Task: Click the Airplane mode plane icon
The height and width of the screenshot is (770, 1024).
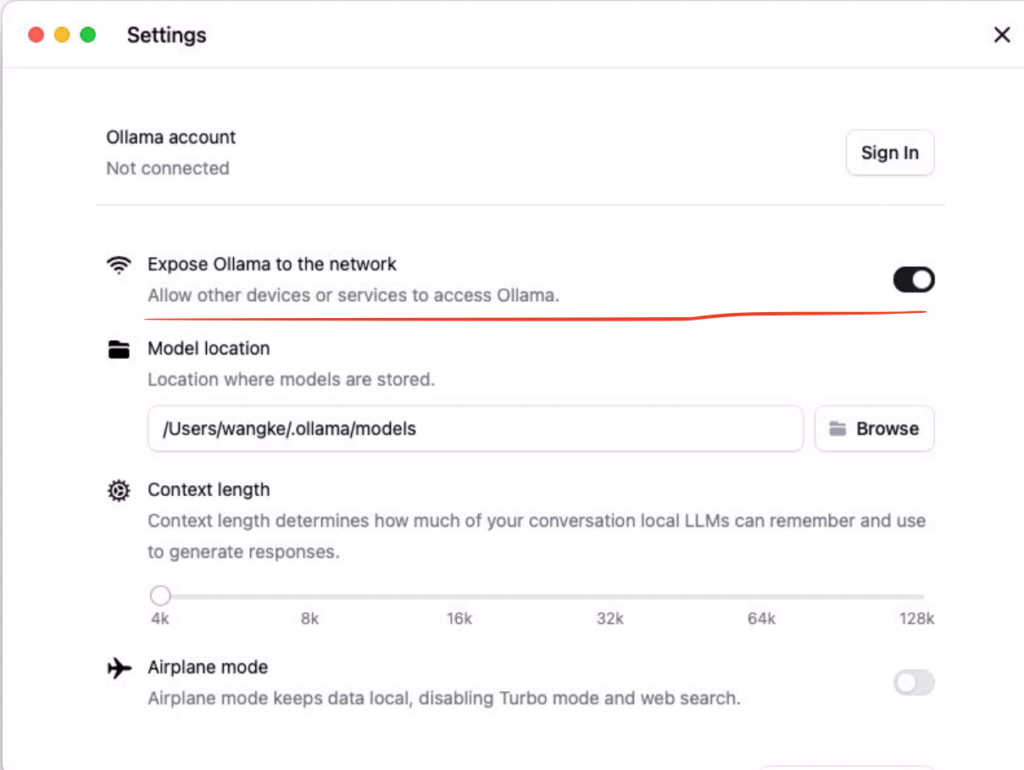Action: click(x=120, y=668)
